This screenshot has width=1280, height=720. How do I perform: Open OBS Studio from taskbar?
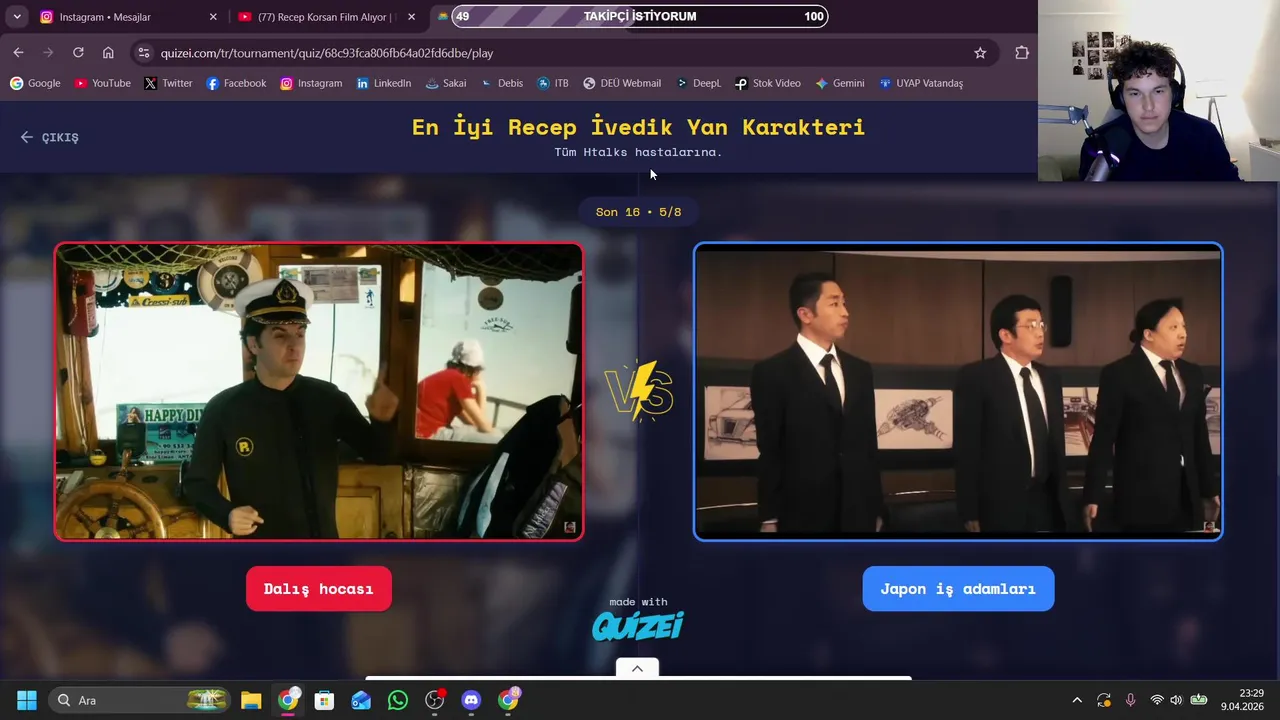435,700
